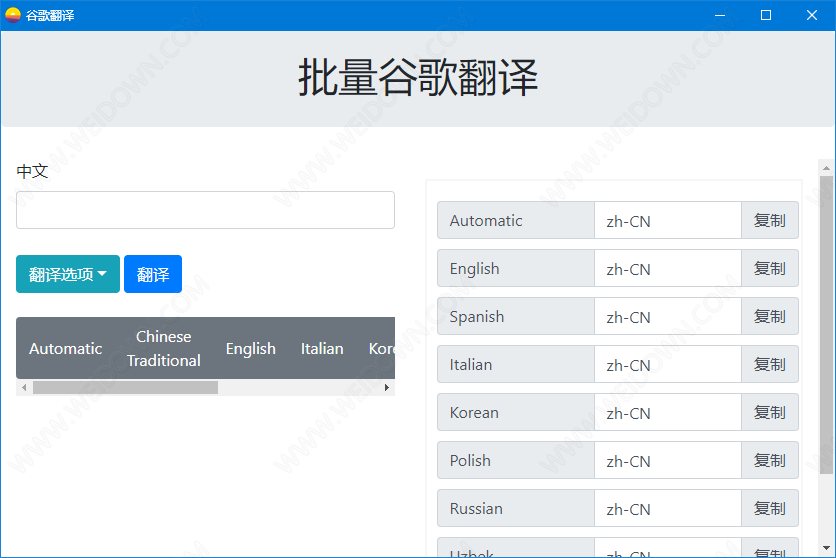This screenshot has height=558, width=836.
Task: Copy the Korean translation result
Action: click(x=769, y=412)
